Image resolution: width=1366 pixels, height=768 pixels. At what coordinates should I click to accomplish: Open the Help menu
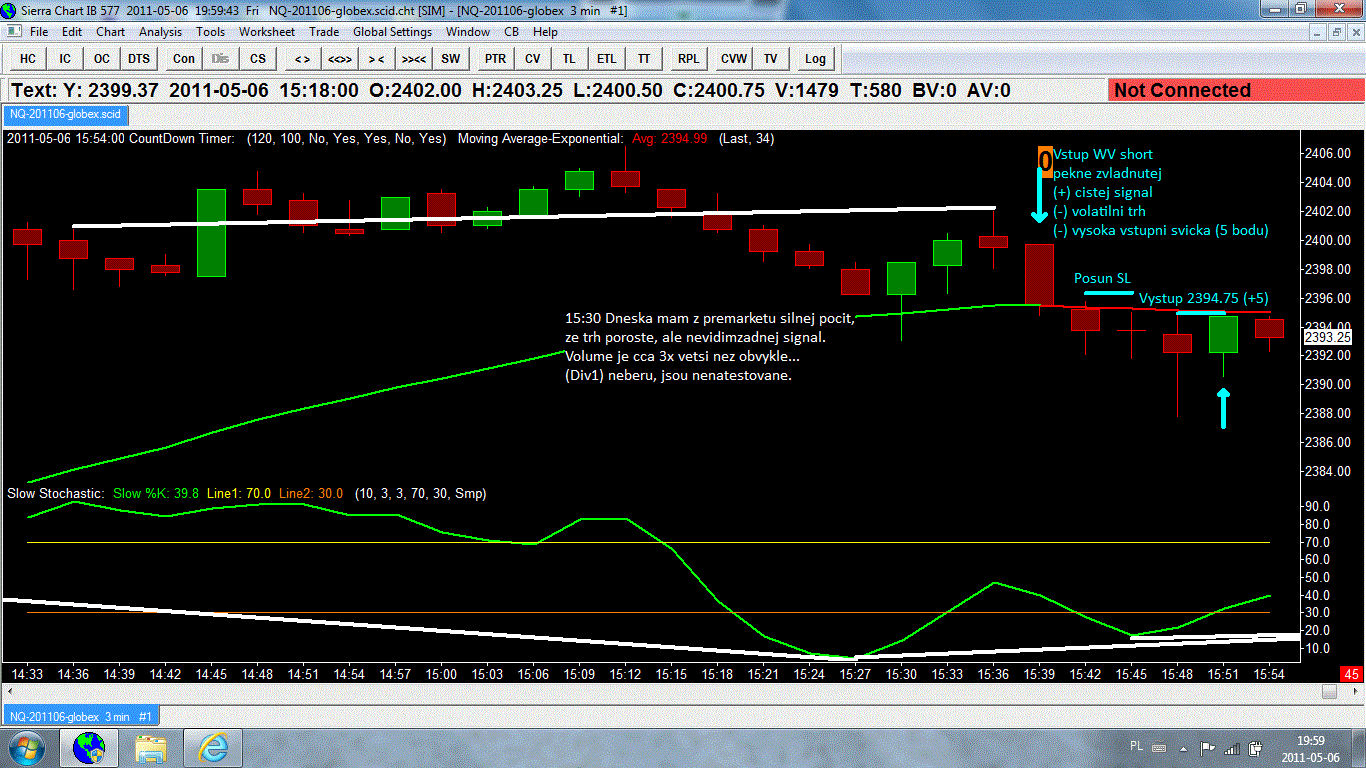546,32
